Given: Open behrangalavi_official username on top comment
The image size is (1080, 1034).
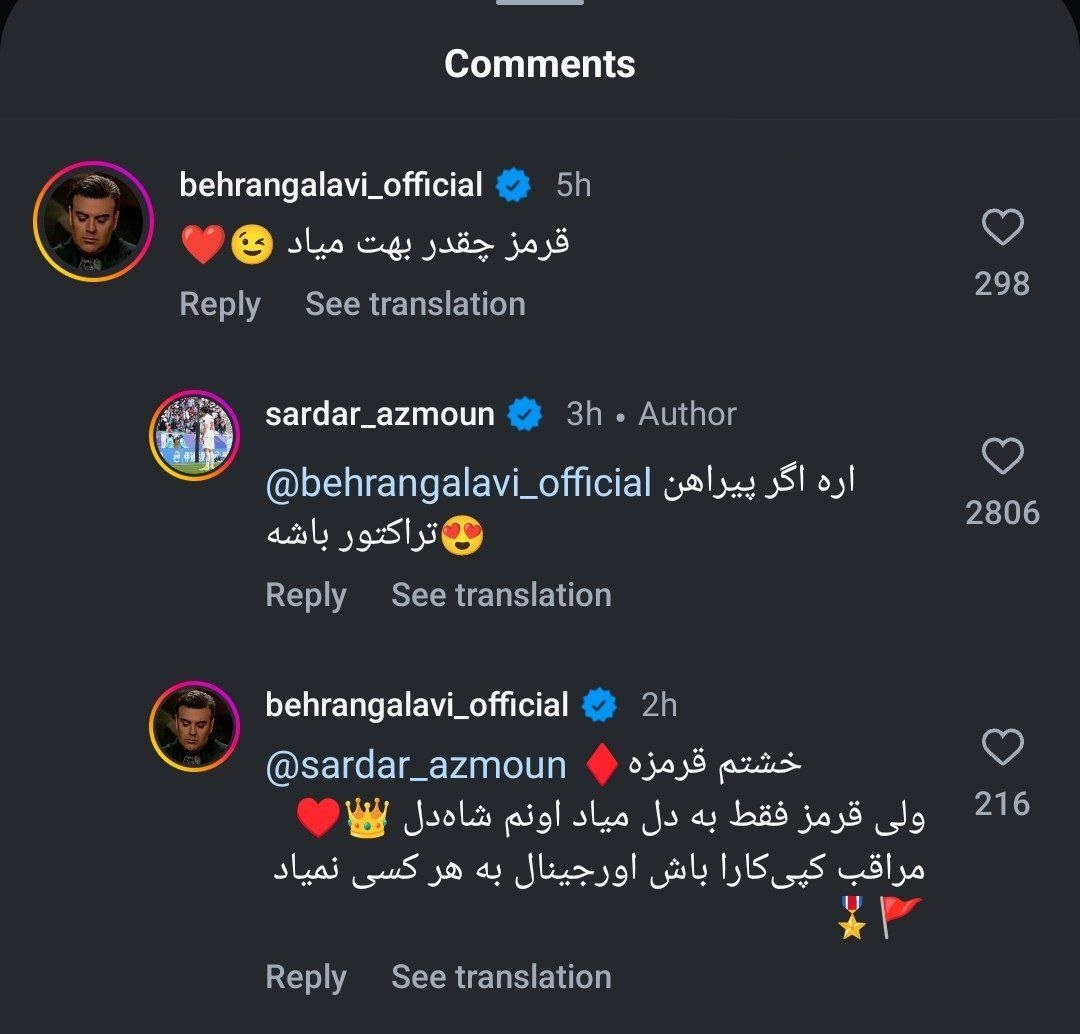Looking at the screenshot, I should point(331,185).
